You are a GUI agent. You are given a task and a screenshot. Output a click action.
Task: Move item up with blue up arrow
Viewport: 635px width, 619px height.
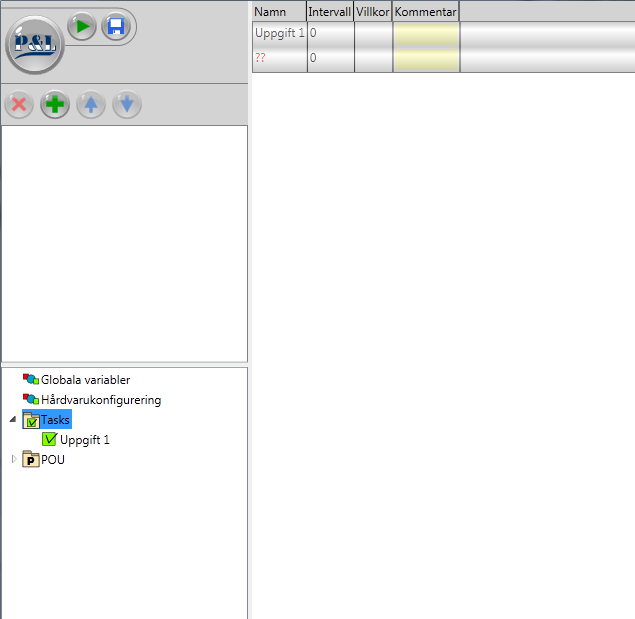tap(91, 105)
